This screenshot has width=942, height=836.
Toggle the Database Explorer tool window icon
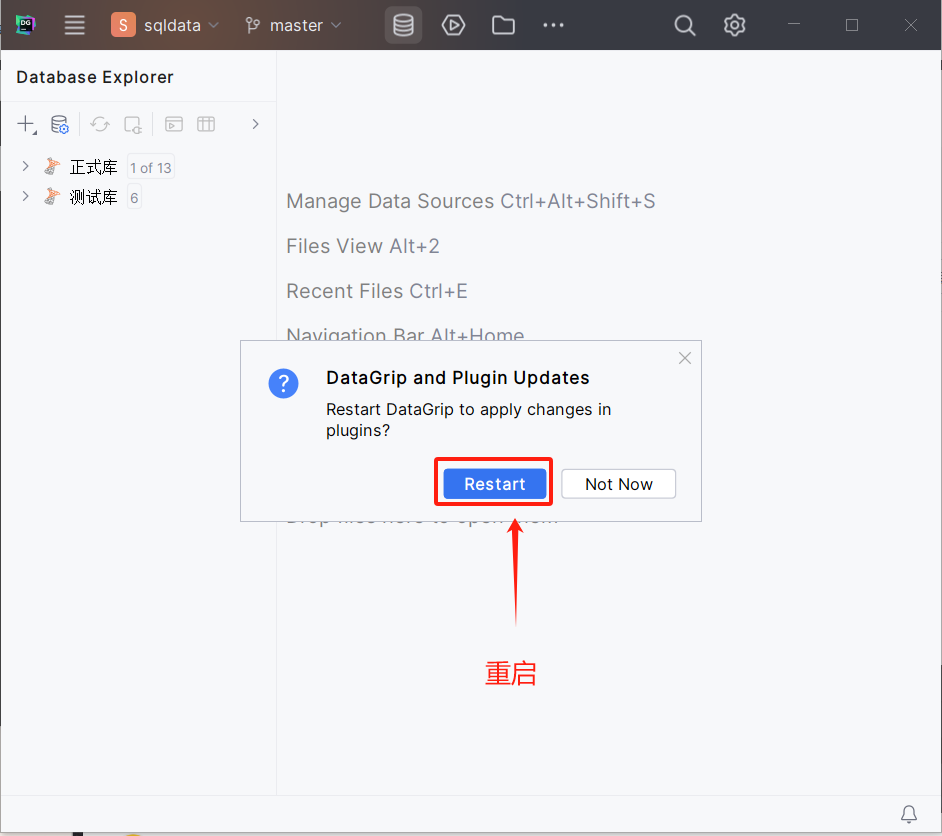(403, 25)
